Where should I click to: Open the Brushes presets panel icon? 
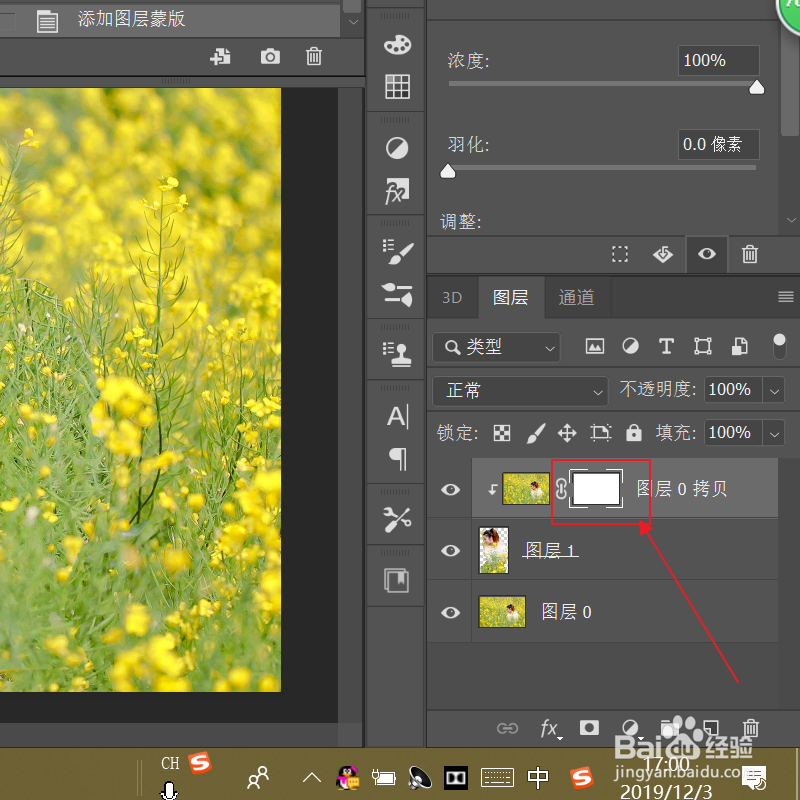(397, 294)
